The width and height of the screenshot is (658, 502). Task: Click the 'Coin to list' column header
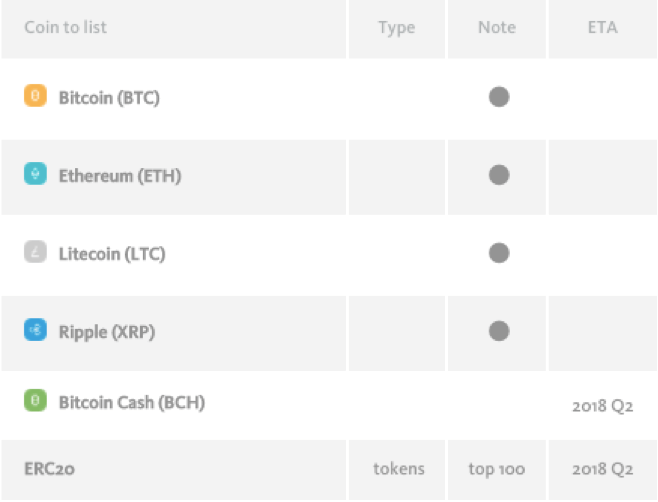tap(65, 27)
